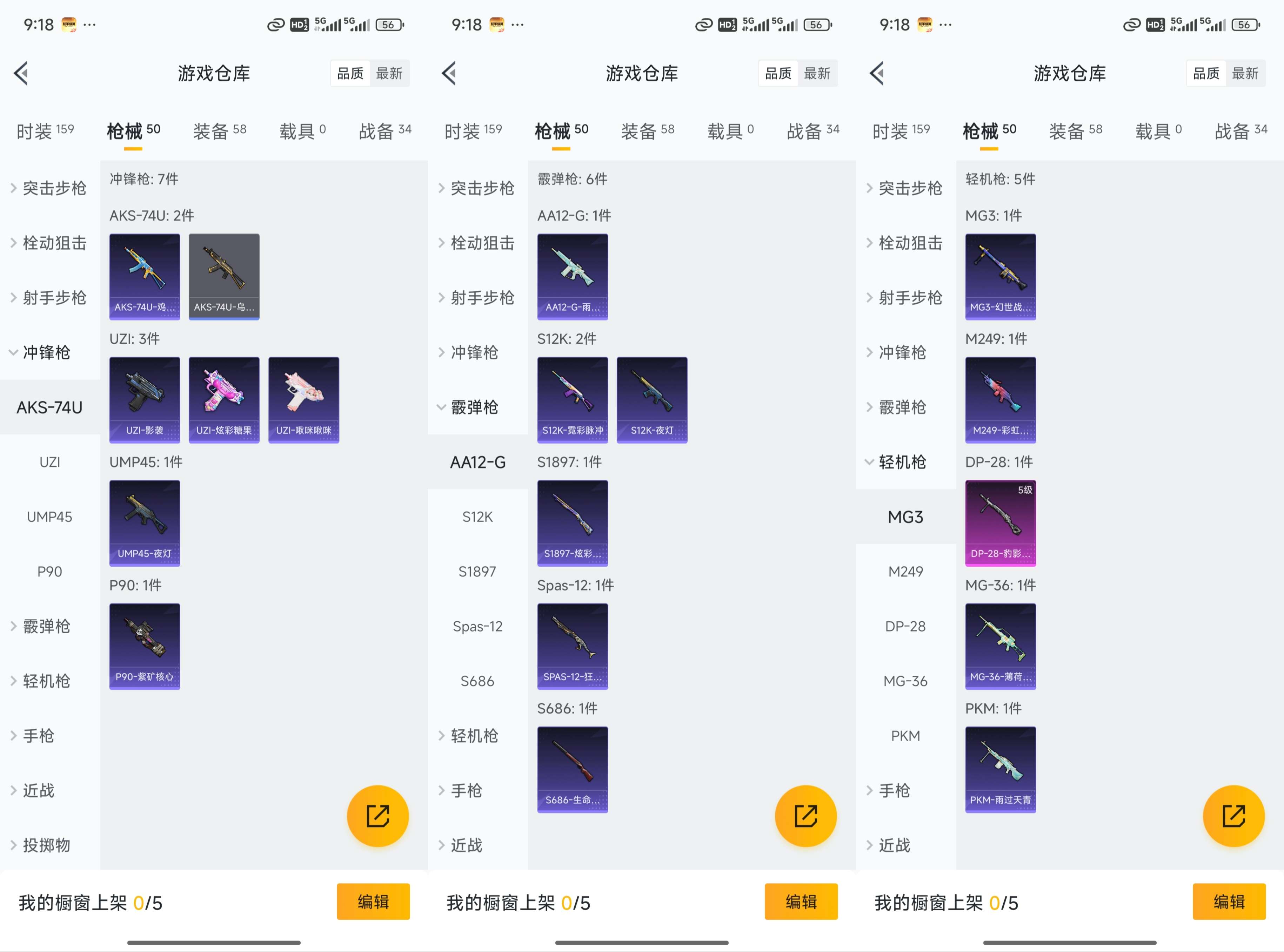The width and height of the screenshot is (1284, 952).
Task: Click 编辑 button on 轻机枪 screen
Action: coord(1229,902)
